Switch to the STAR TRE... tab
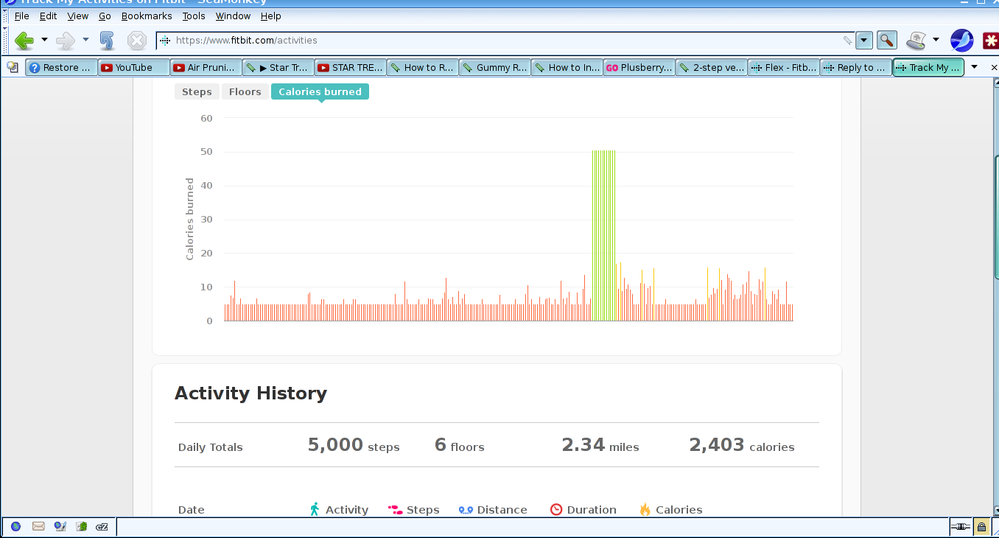This screenshot has height=538, width=999. tap(350, 67)
